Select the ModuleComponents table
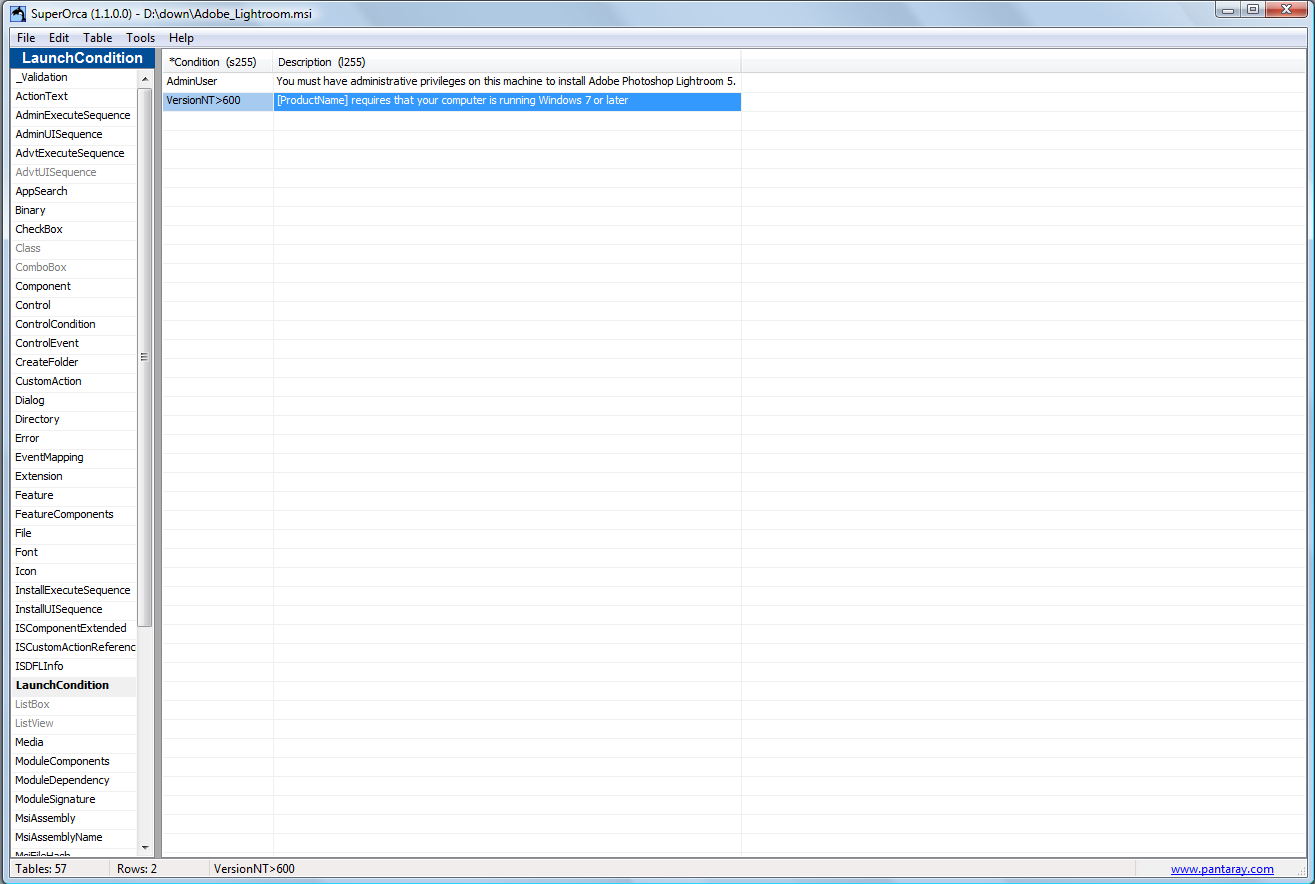The height and width of the screenshot is (884, 1315). tap(74, 761)
